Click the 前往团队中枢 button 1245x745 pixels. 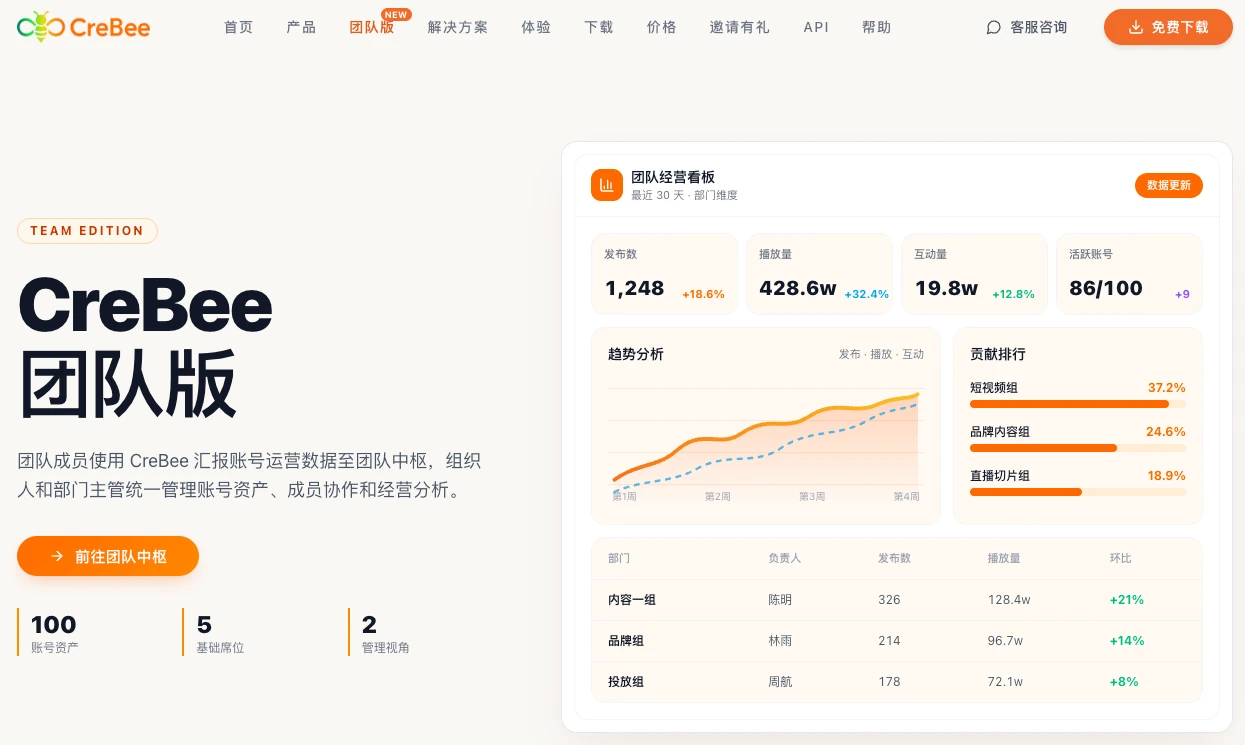tap(108, 556)
